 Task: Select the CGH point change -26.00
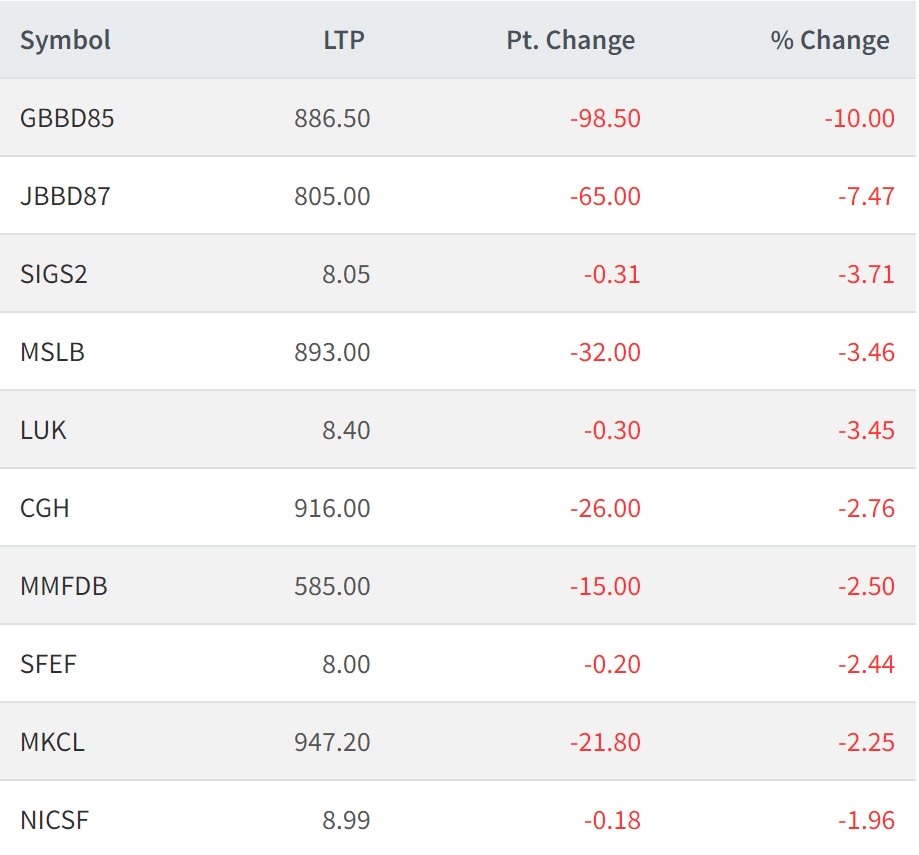[x=605, y=508]
